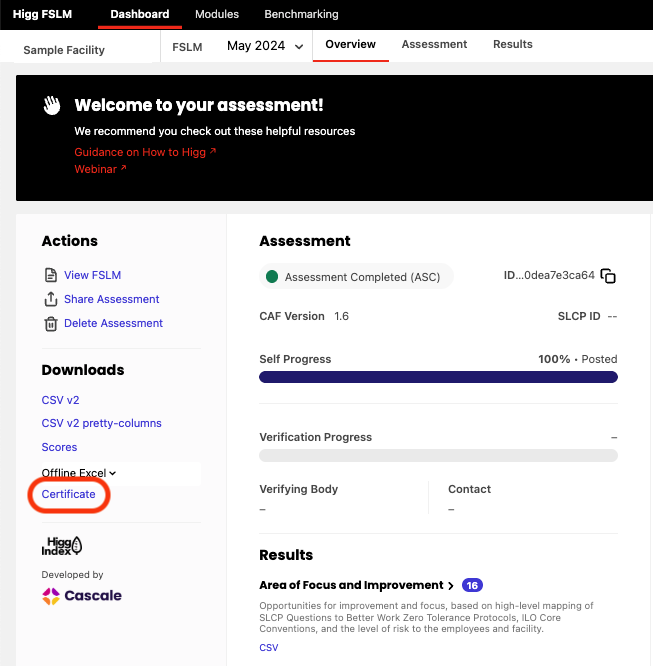This screenshot has width=653, height=666.
Task: Download the Results CSV link
Action: click(269, 647)
